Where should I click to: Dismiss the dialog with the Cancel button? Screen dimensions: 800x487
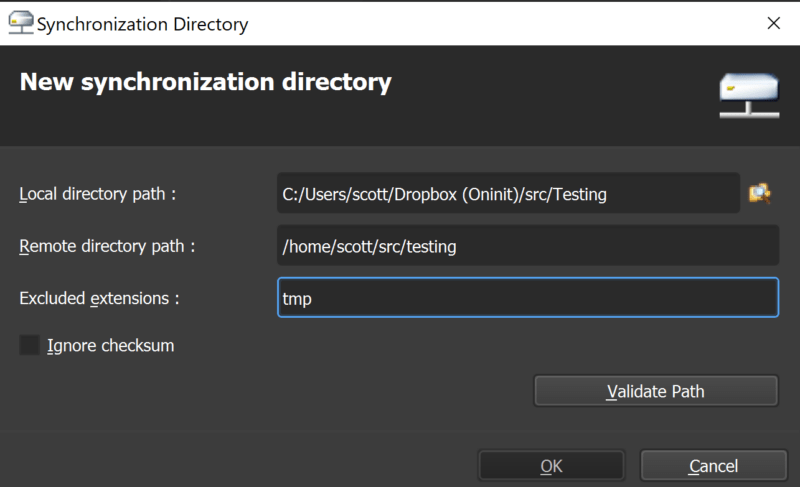point(713,466)
